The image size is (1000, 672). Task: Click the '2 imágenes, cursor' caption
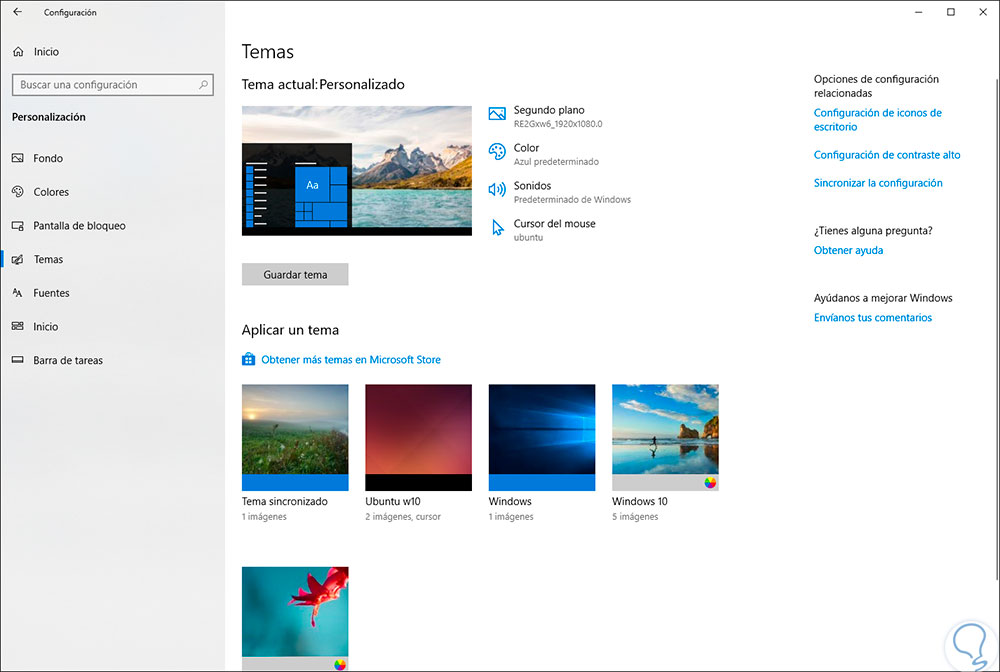point(403,516)
